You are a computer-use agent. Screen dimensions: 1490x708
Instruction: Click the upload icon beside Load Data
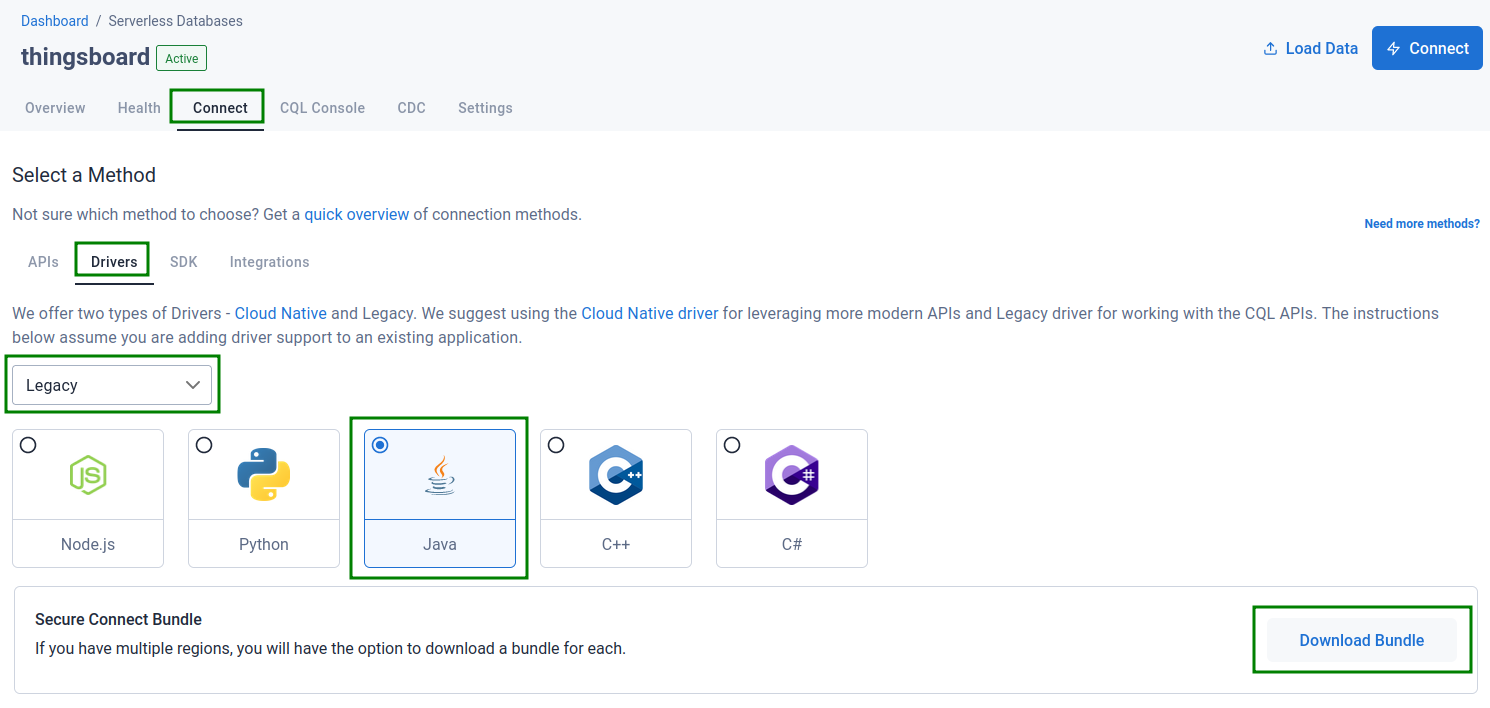1271,48
